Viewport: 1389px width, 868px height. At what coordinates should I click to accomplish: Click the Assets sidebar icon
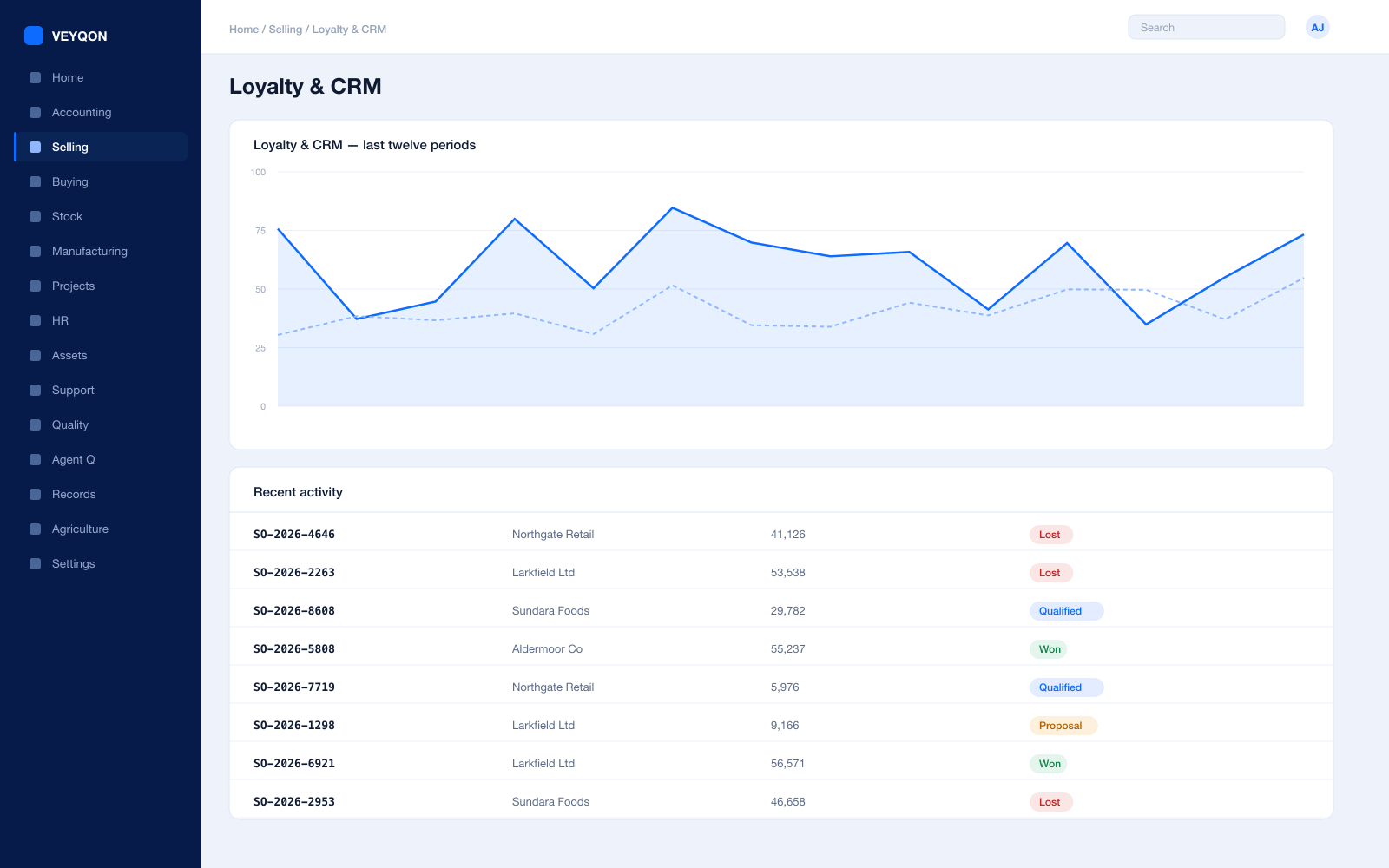pyautogui.click(x=35, y=355)
